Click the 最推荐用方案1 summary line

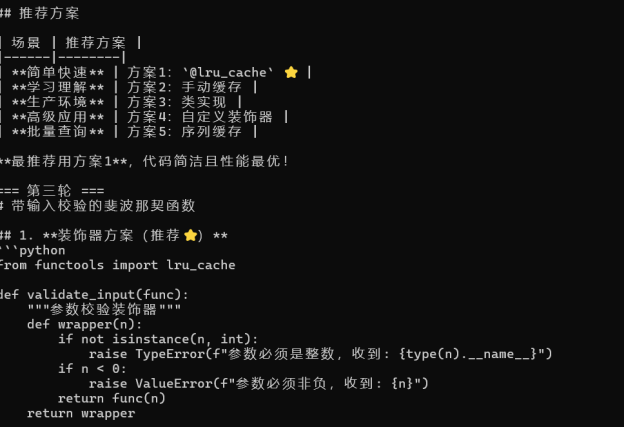tap(146, 161)
